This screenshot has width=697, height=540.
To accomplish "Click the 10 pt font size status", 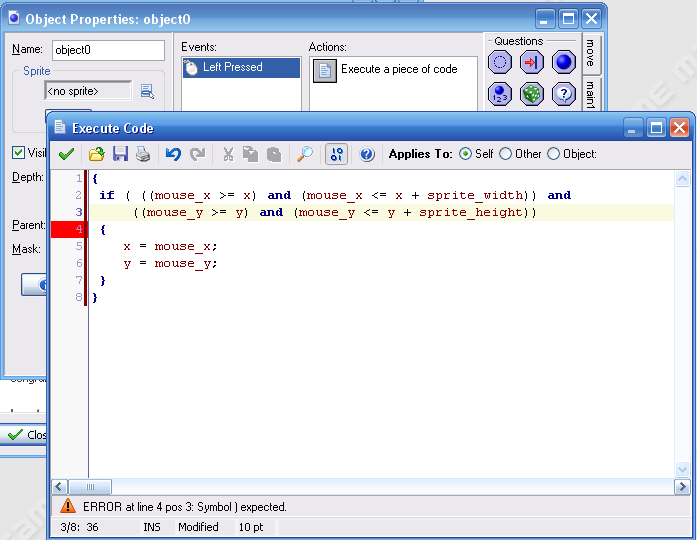I will tap(251, 527).
